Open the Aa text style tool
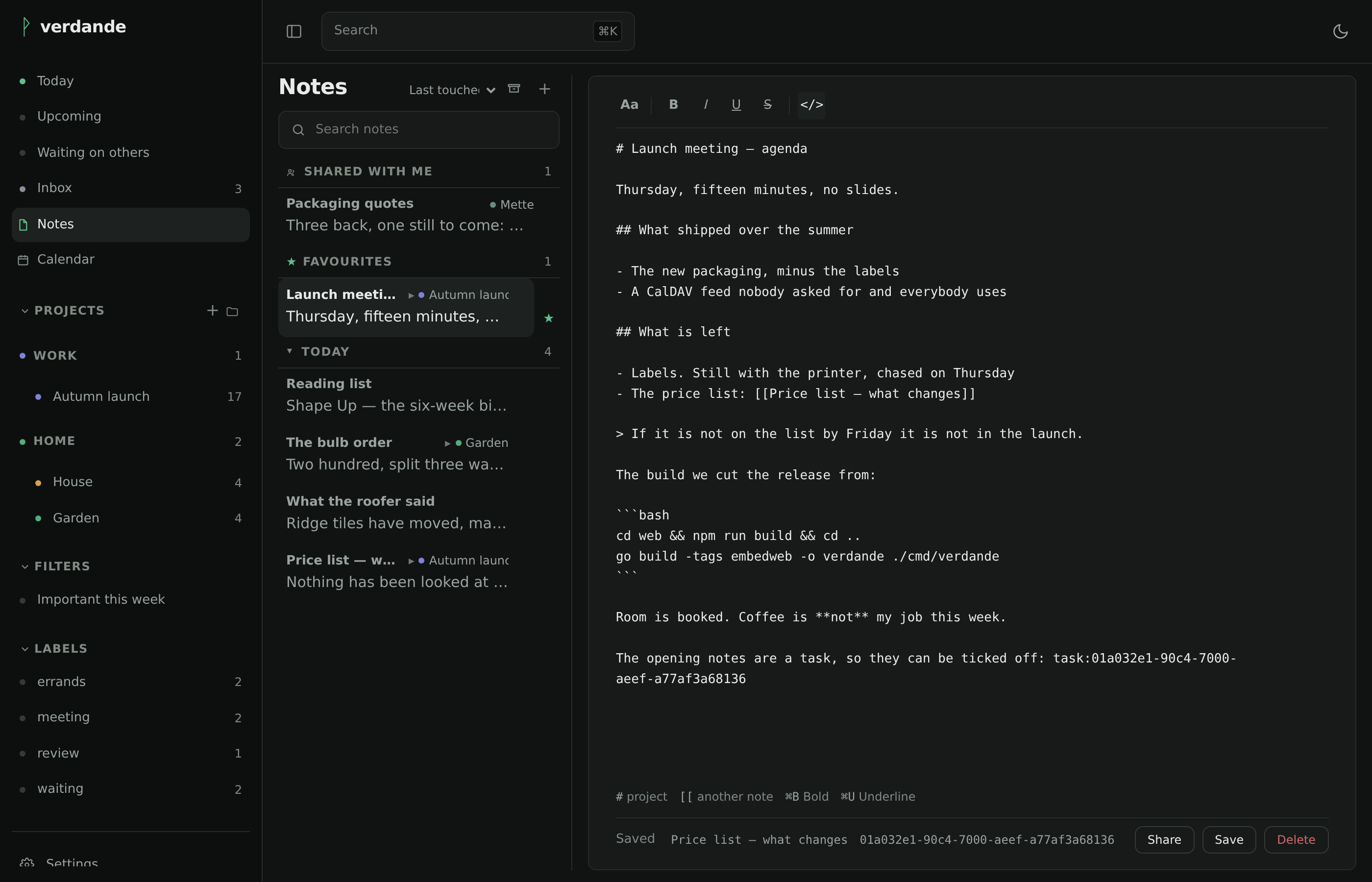This screenshot has height=882, width=1372. [x=629, y=105]
